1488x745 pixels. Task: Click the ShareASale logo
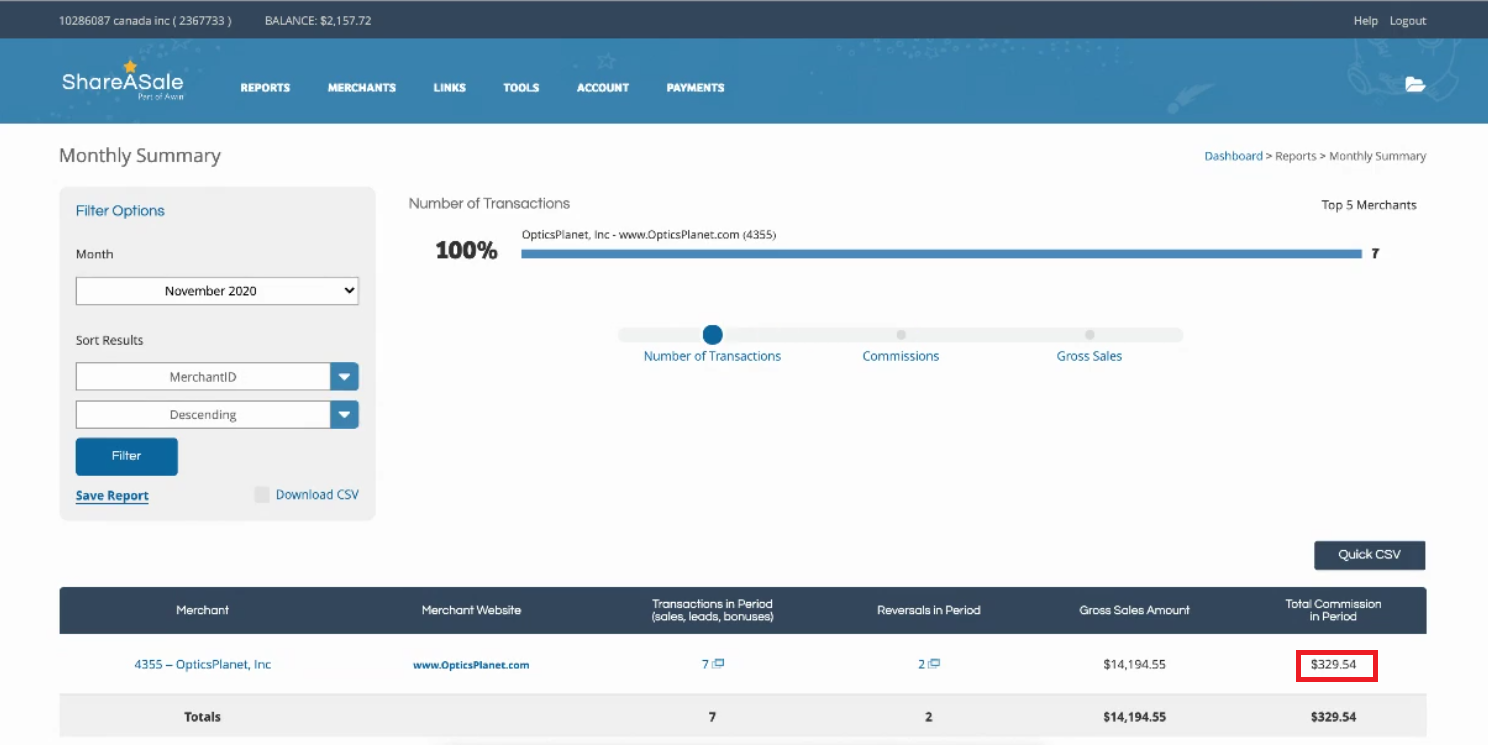[123, 81]
